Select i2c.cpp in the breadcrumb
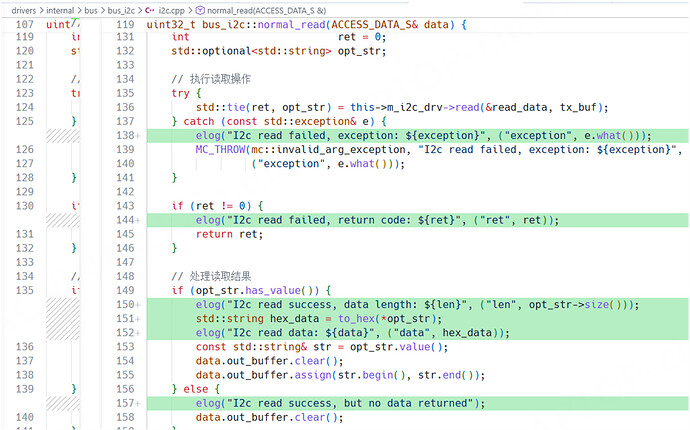 coord(172,9)
